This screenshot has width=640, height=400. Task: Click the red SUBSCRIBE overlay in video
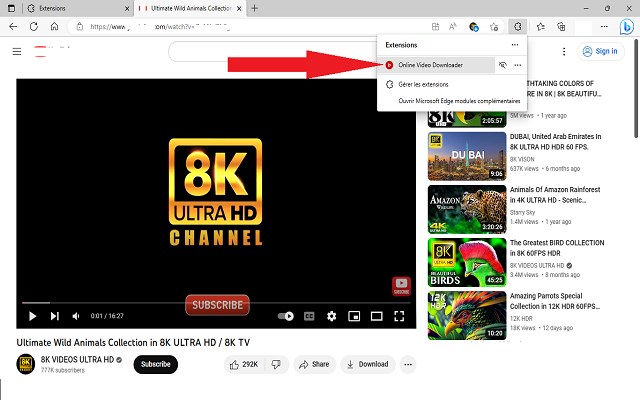[x=217, y=305]
